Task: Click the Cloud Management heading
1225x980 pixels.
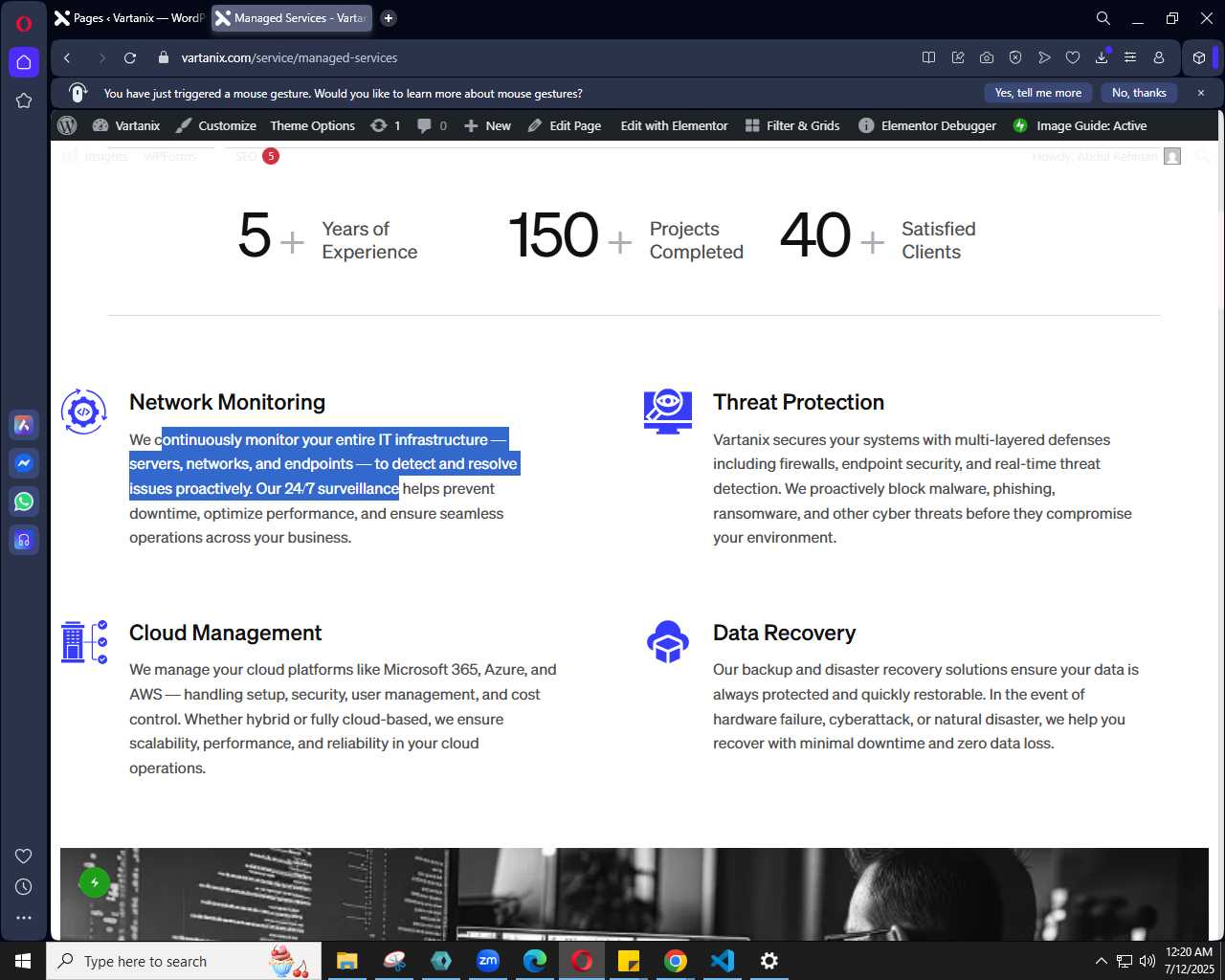Action: (226, 633)
